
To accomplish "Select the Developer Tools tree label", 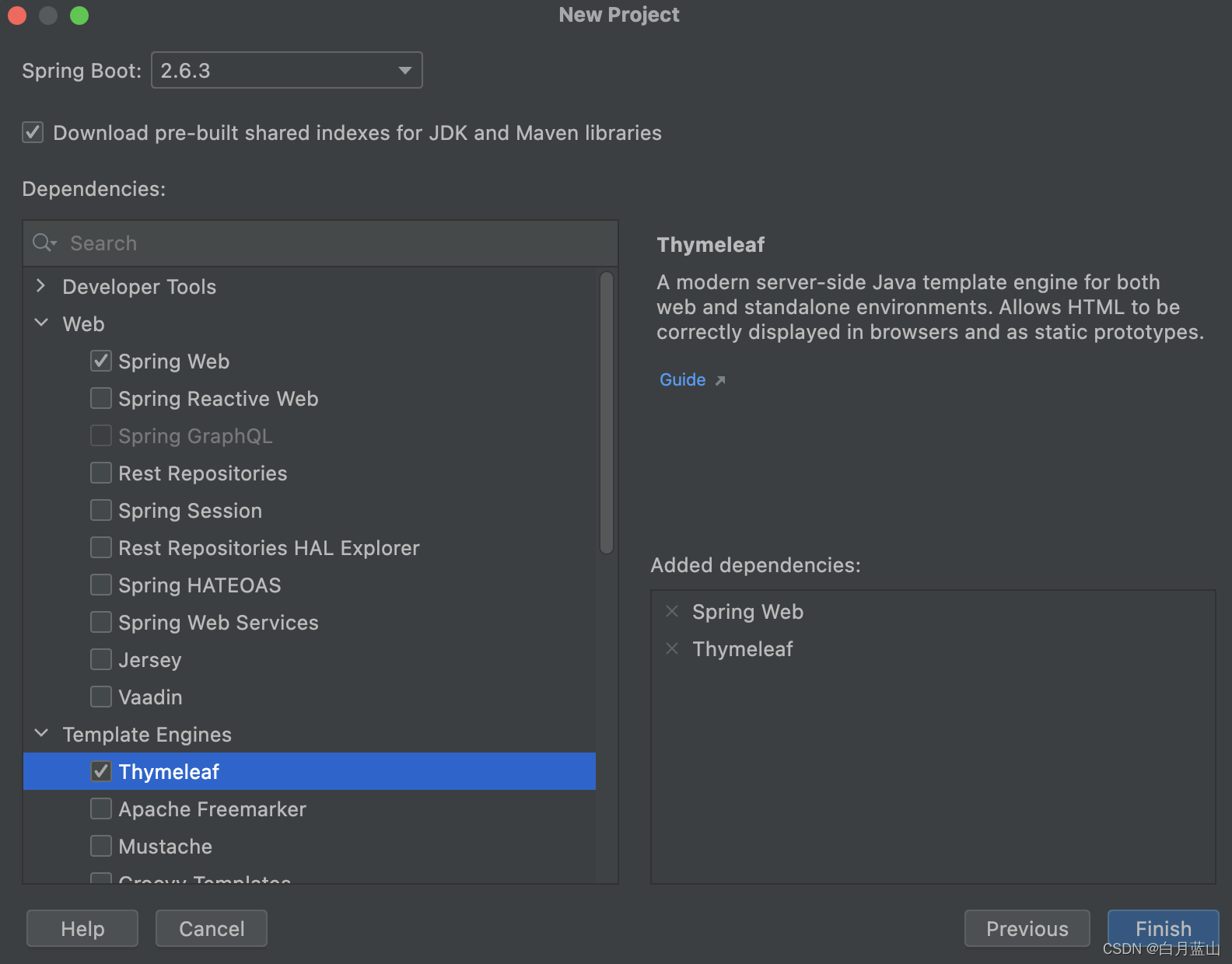I will click(x=139, y=287).
